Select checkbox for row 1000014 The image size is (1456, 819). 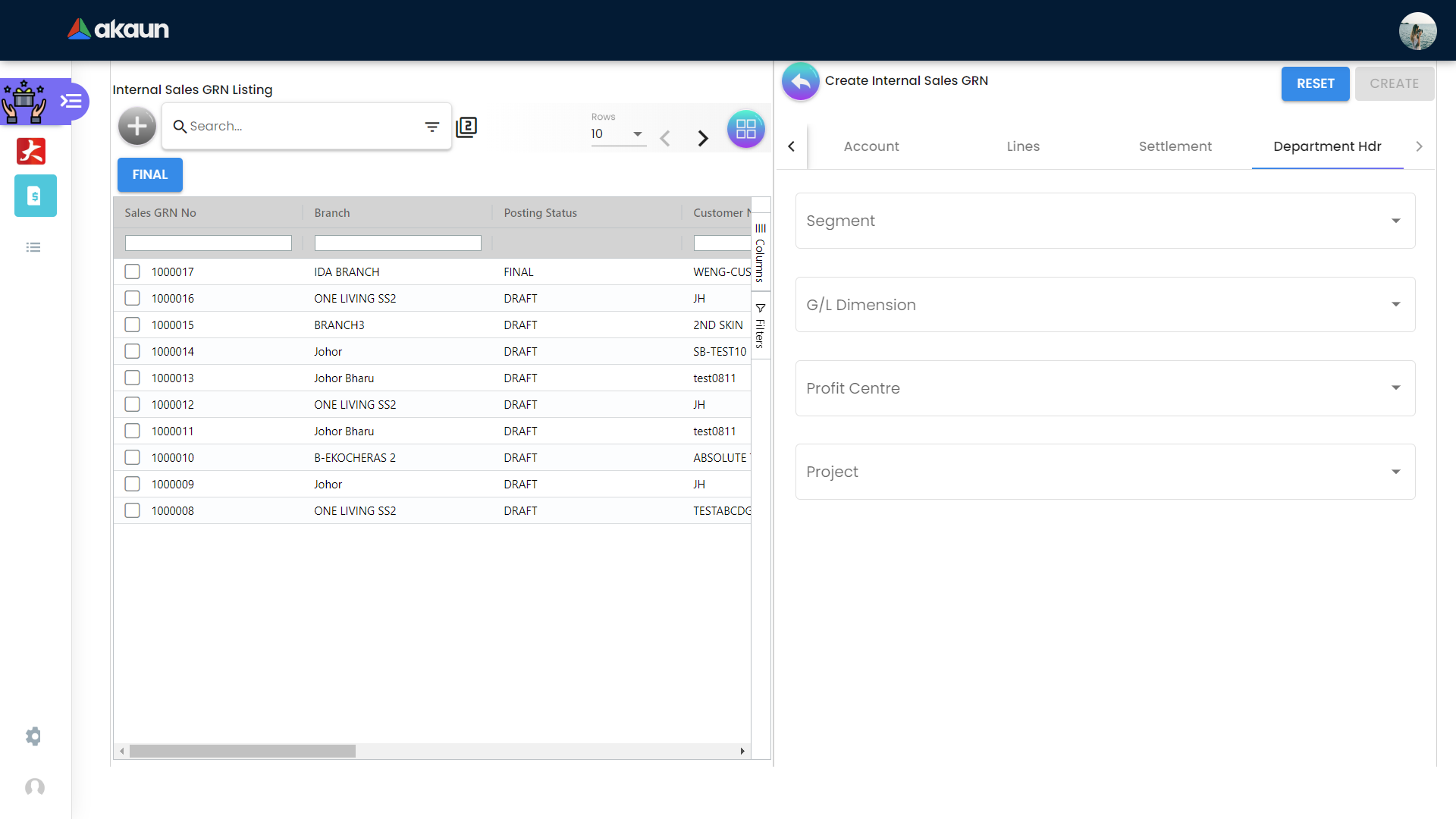(x=133, y=351)
